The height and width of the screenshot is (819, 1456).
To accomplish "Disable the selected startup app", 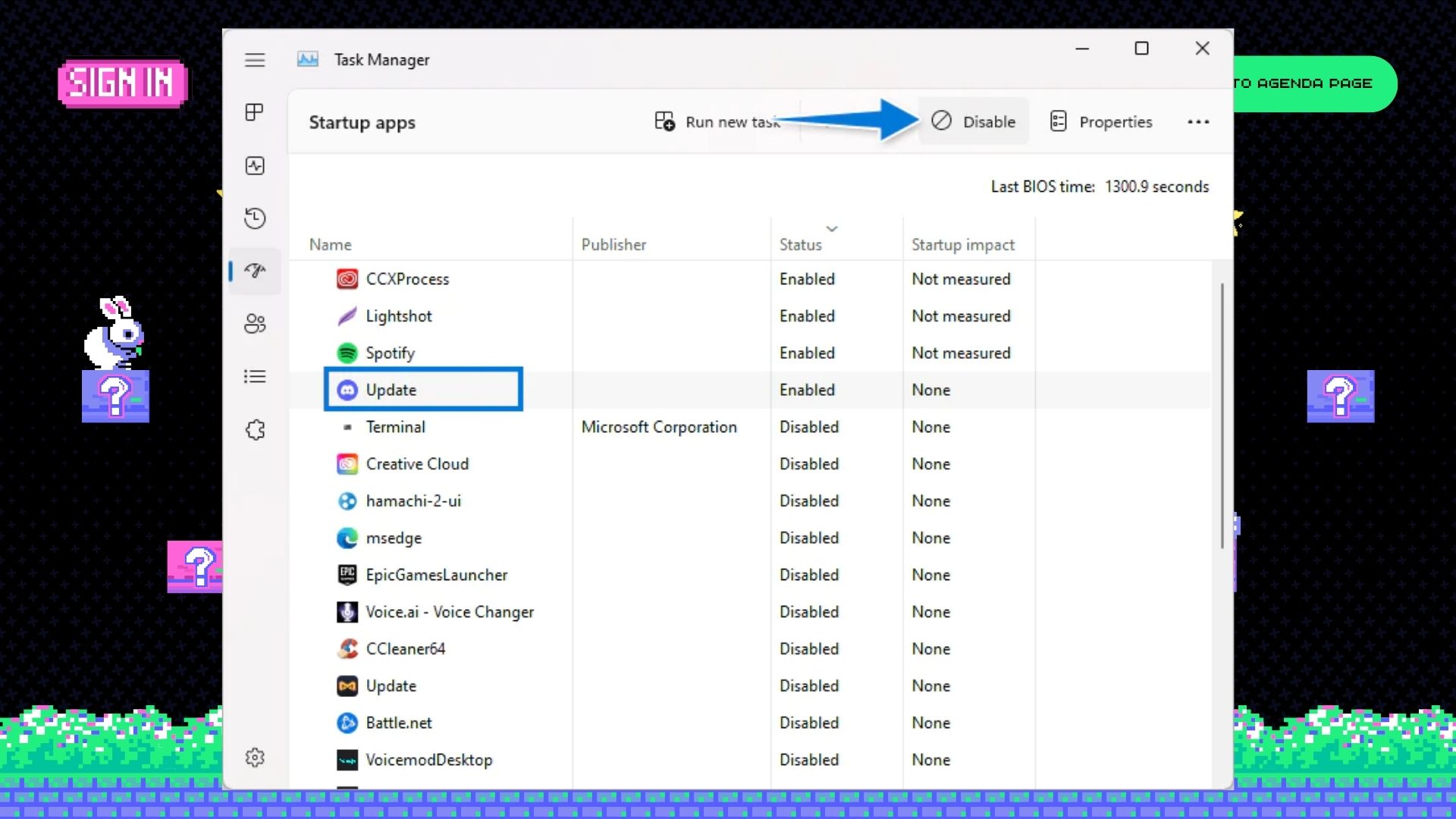I will pos(974,121).
